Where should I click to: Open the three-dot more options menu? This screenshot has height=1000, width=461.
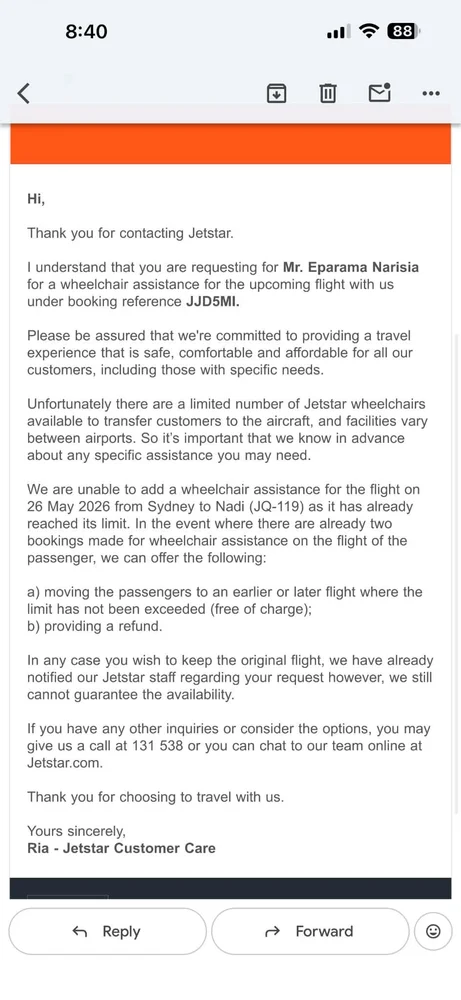(x=431, y=94)
